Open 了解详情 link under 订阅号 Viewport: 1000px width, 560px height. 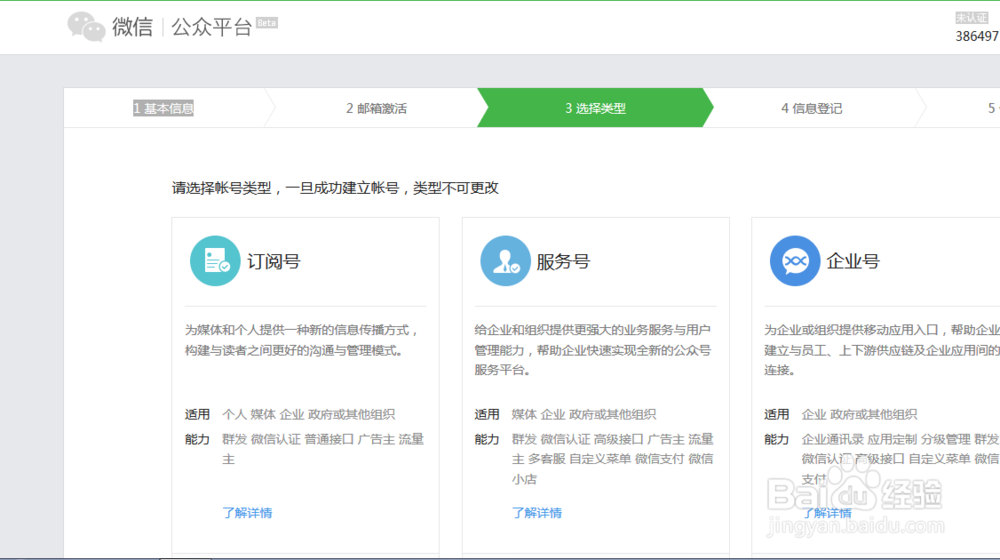click(247, 513)
